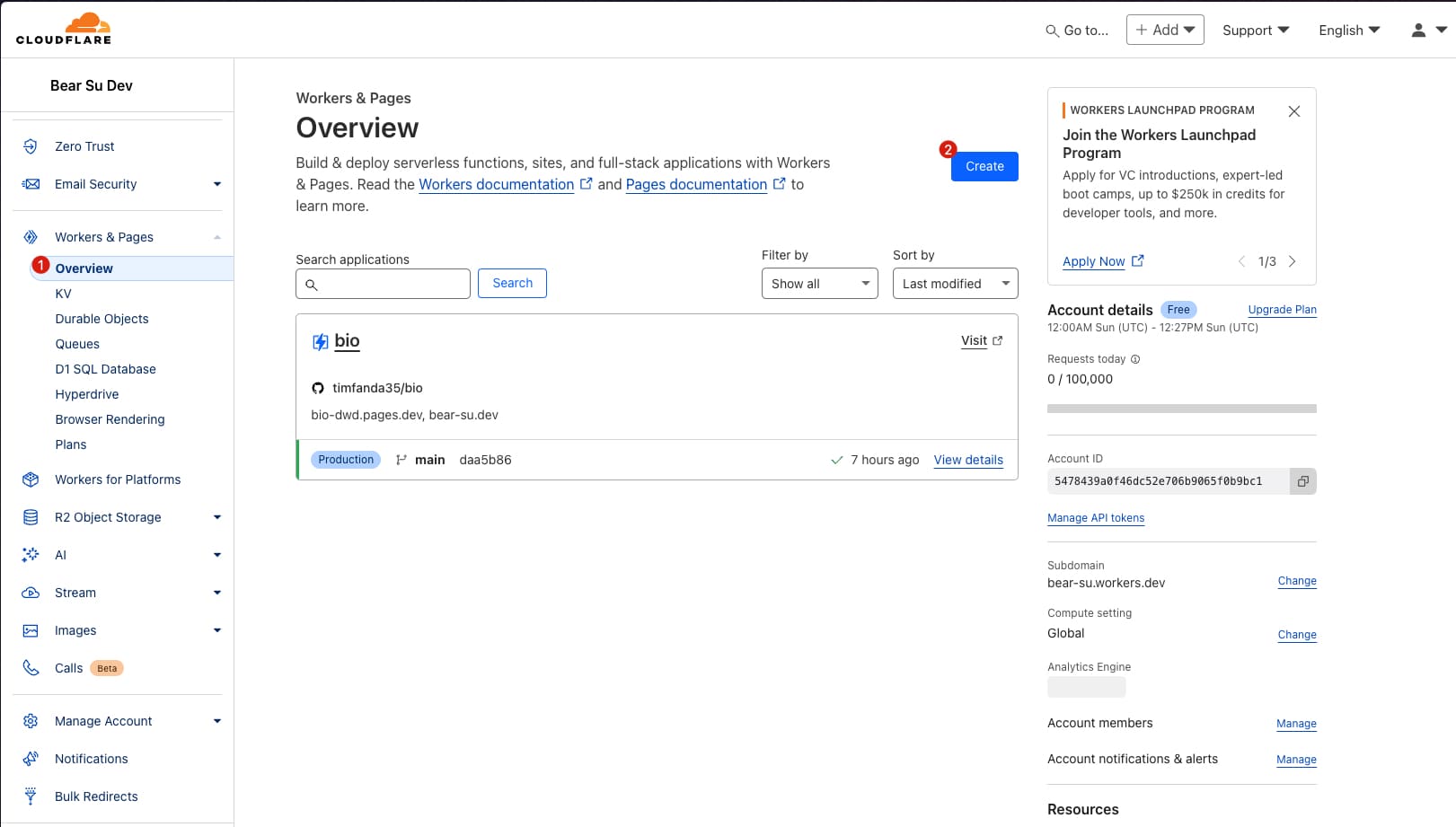Click the Search applications button
1456x827 pixels.
pyautogui.click(x=512, y=283)
